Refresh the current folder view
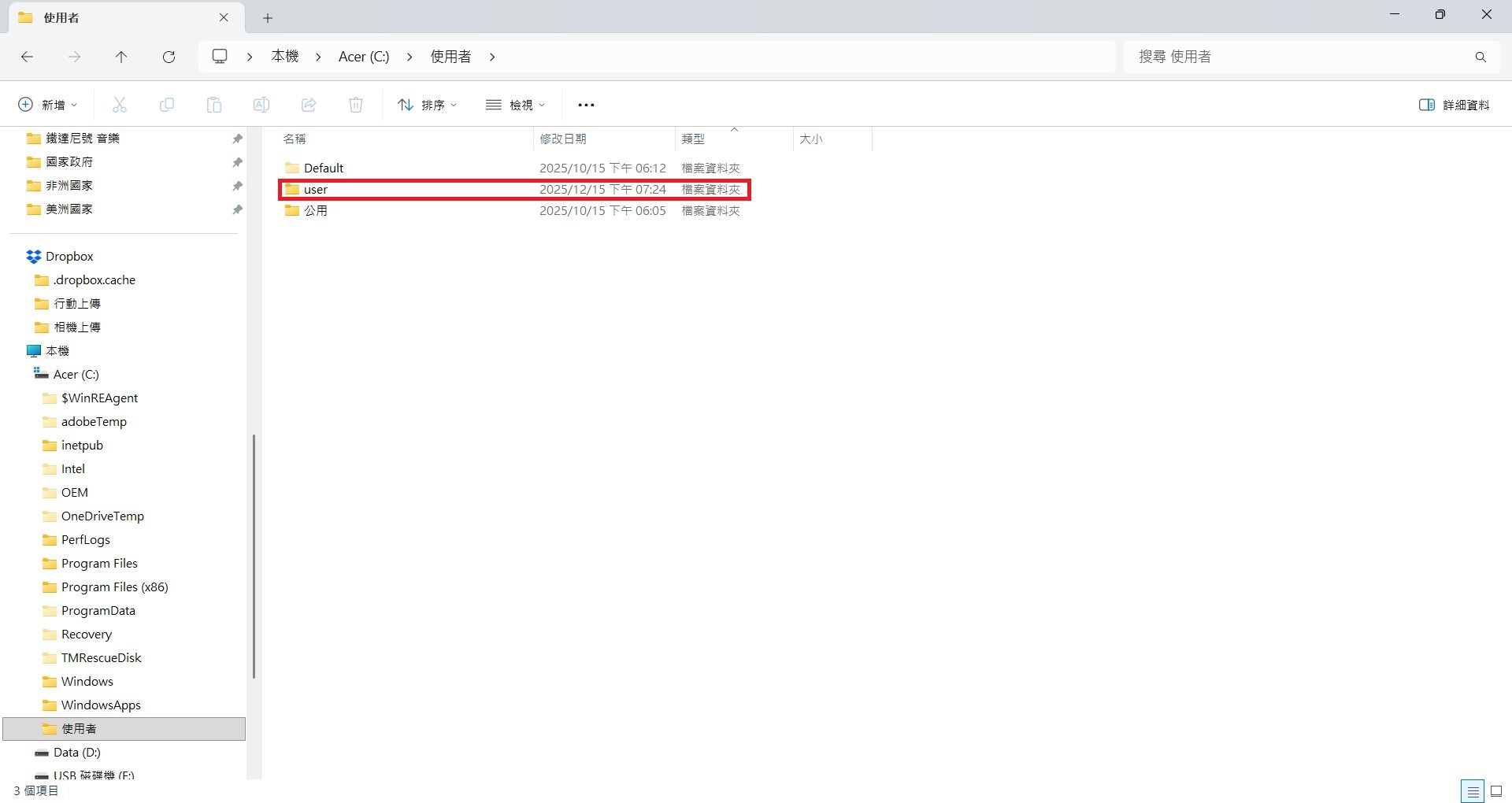Image resolution: width=1512 pixels, height=803 pixels. 169,57
